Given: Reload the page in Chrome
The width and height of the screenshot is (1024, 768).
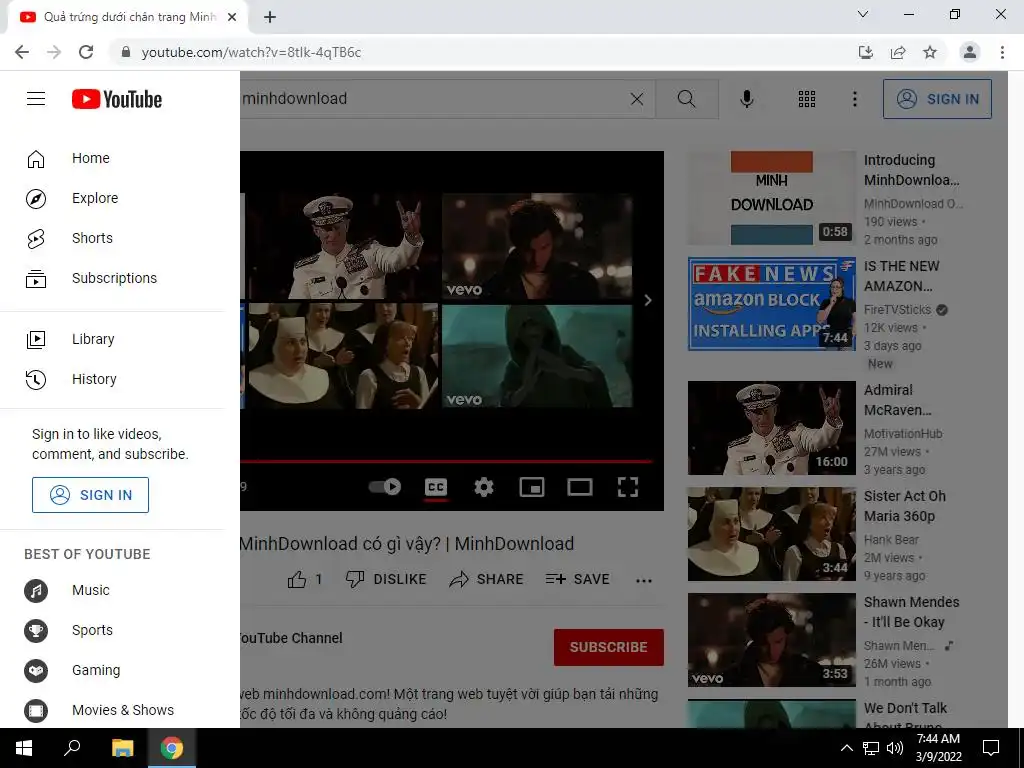Looking at the screenshot, I should [x=86, y=52].
